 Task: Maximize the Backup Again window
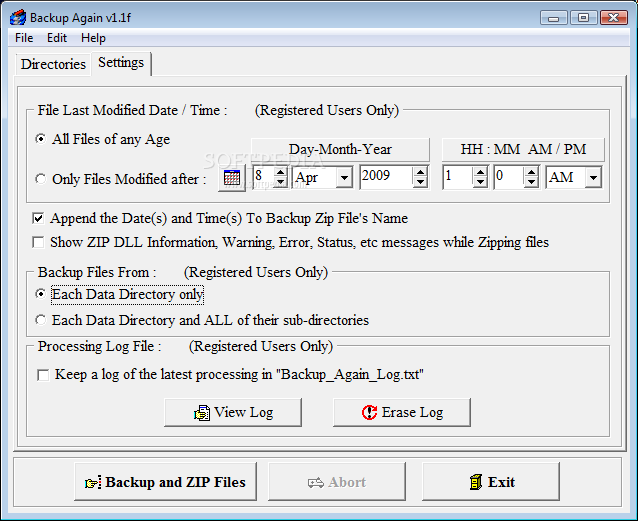click(x=583, y=18)
